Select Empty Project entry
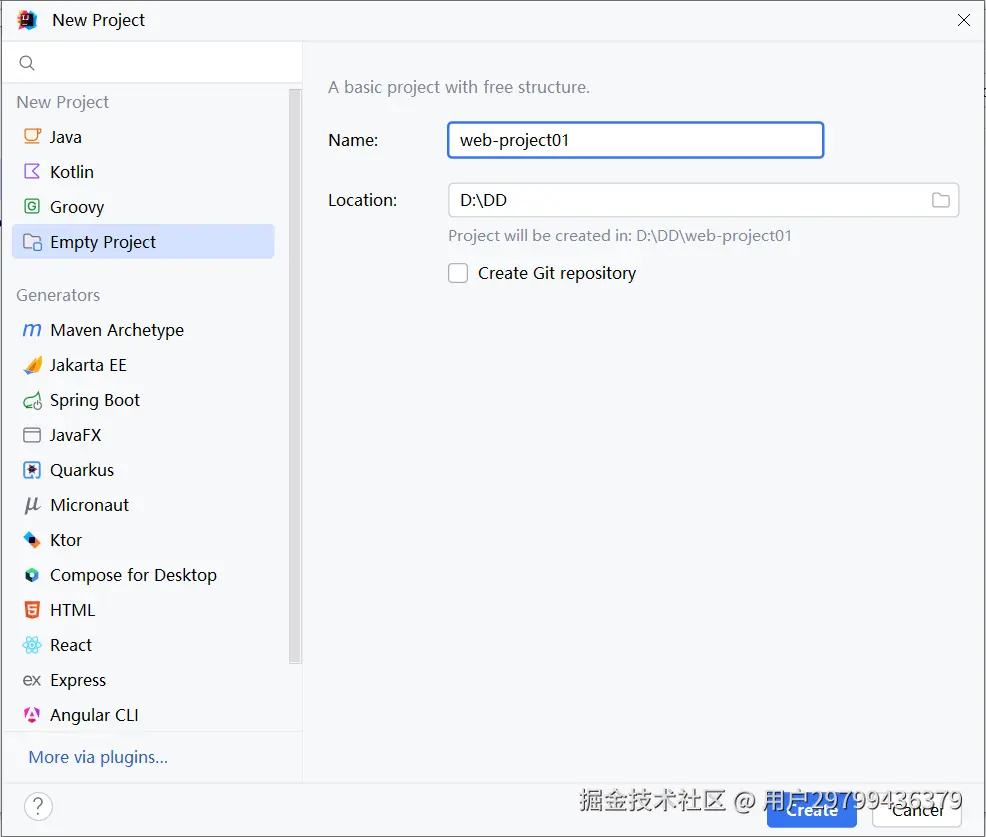The image size is (986, 837). coord(143,242)
